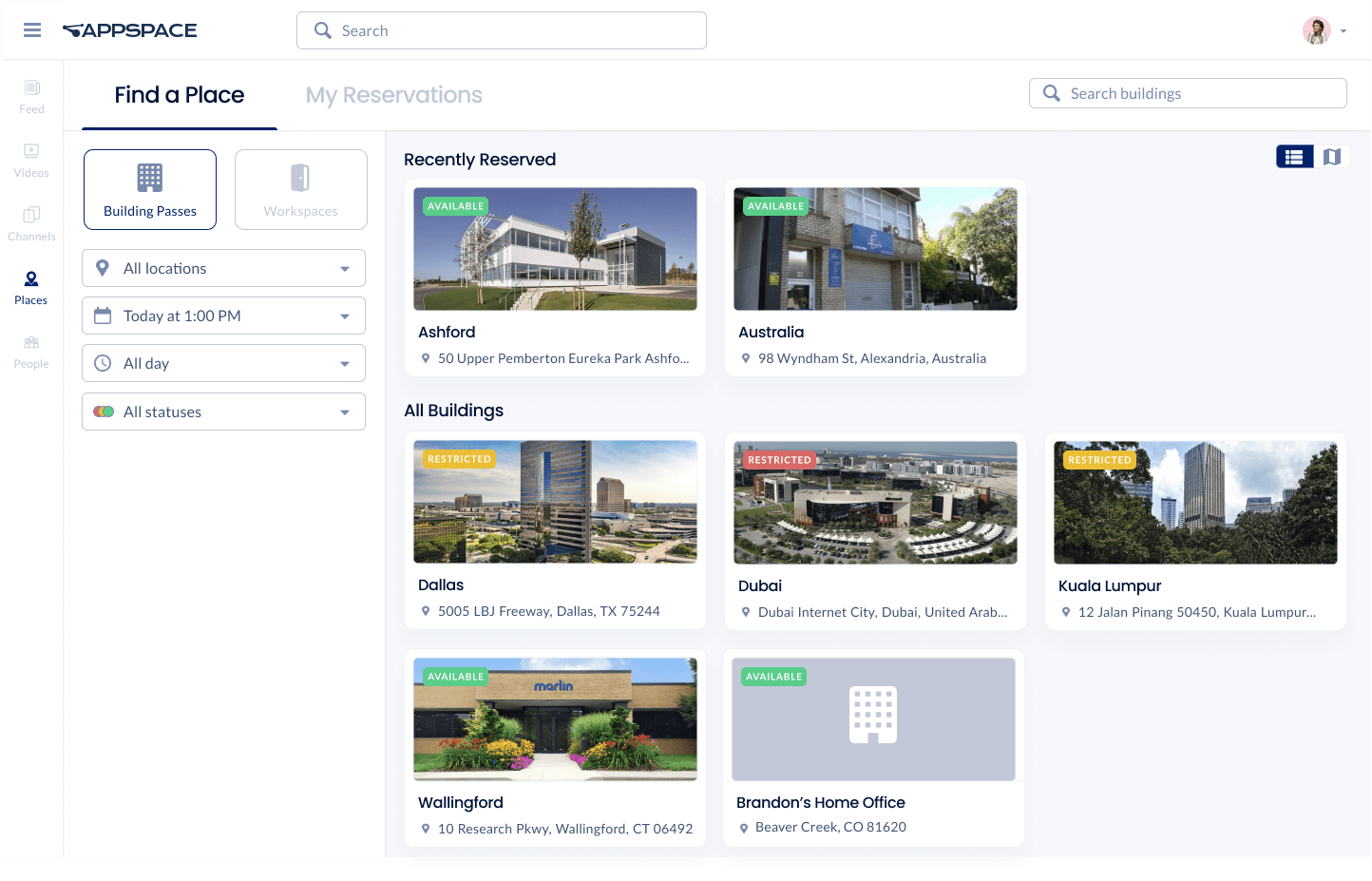Select the Workspaces option

[300, 189]
